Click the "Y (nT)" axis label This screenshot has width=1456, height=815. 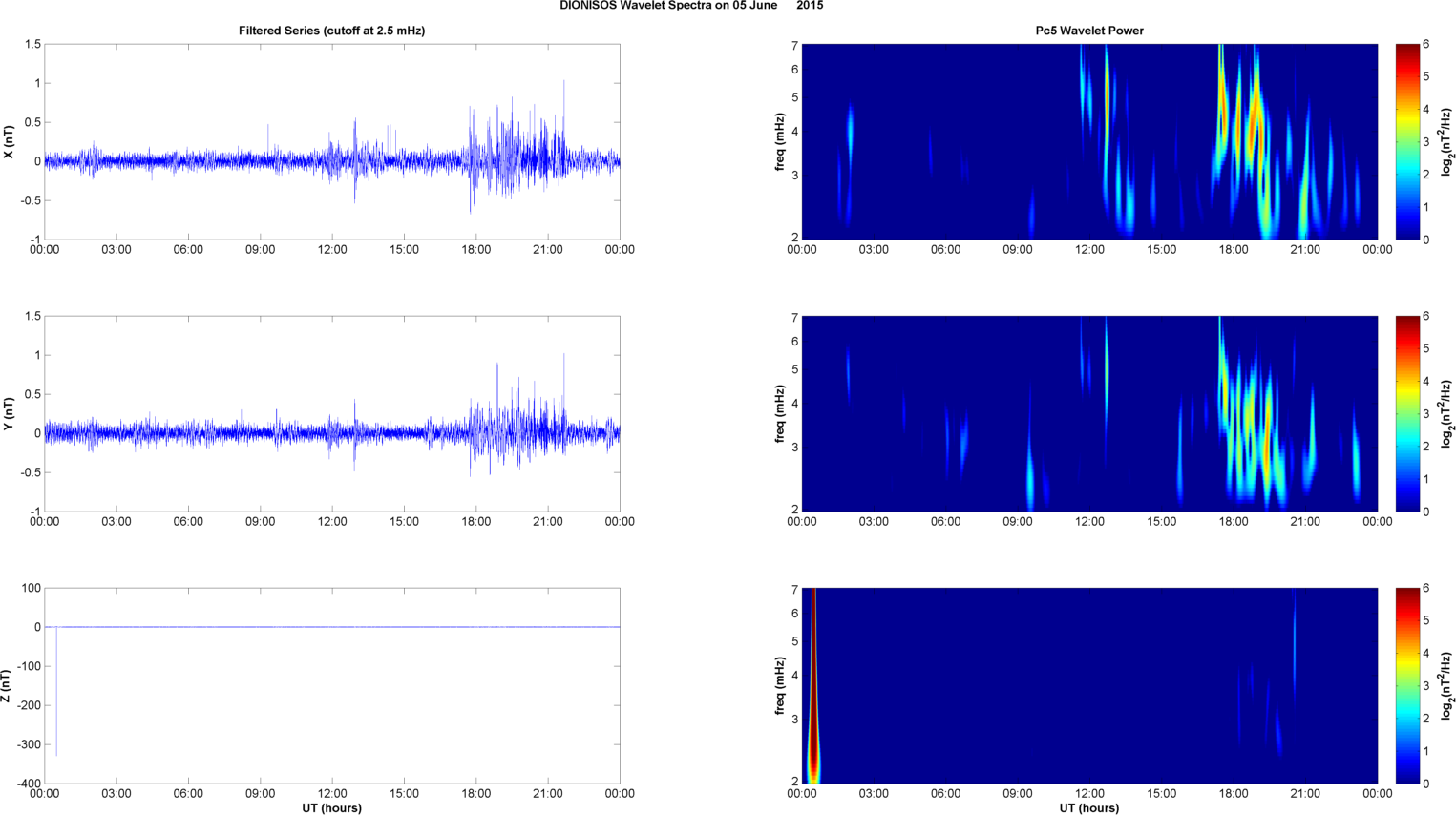[x=9, y=414]
